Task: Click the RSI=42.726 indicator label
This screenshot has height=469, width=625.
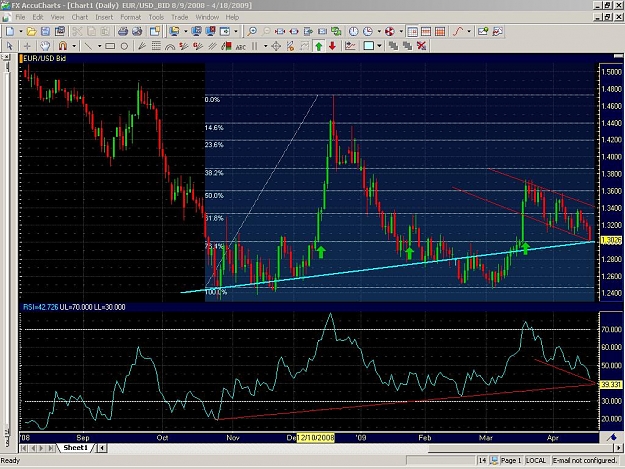Action: 41,307
